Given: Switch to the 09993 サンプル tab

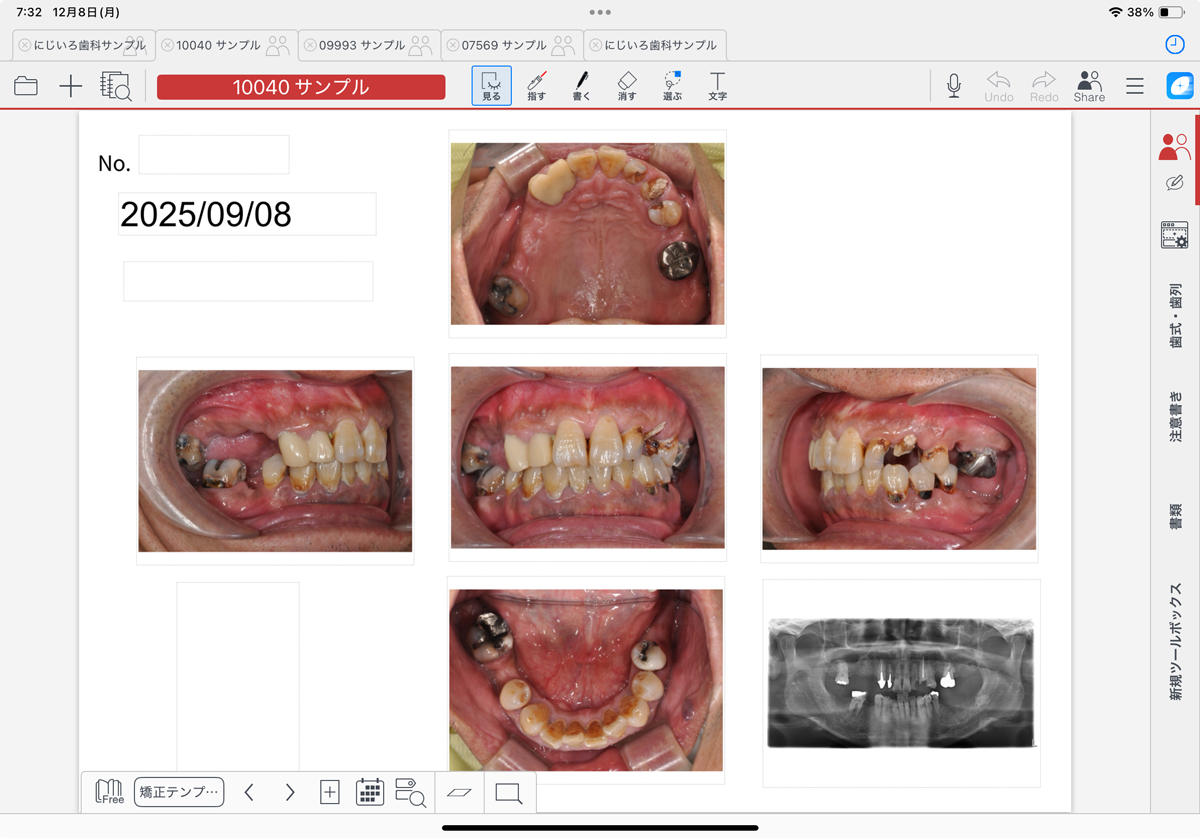Looking at the screenshot, I should coord(361,45).
